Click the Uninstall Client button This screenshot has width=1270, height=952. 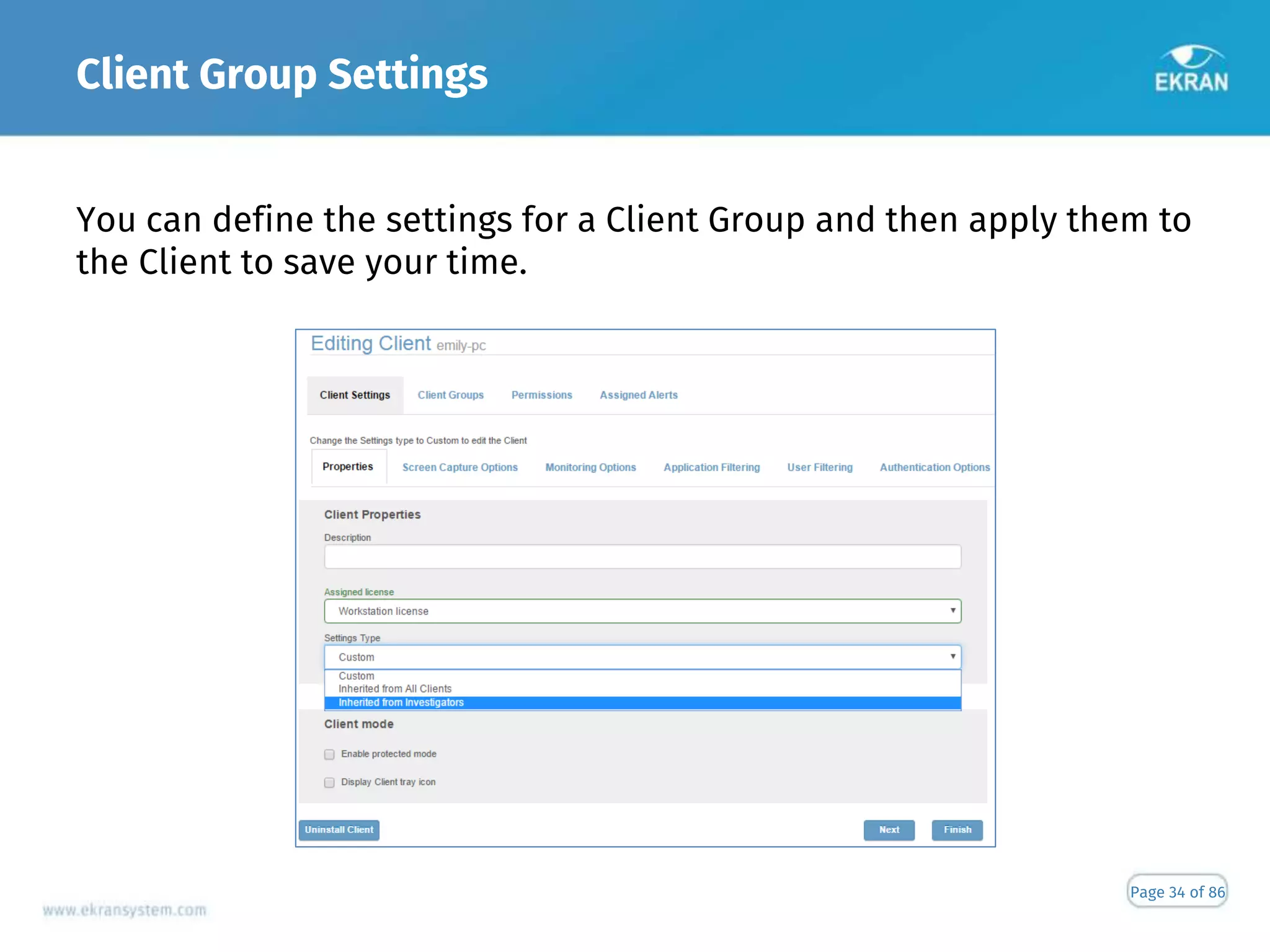pos(339,830)
